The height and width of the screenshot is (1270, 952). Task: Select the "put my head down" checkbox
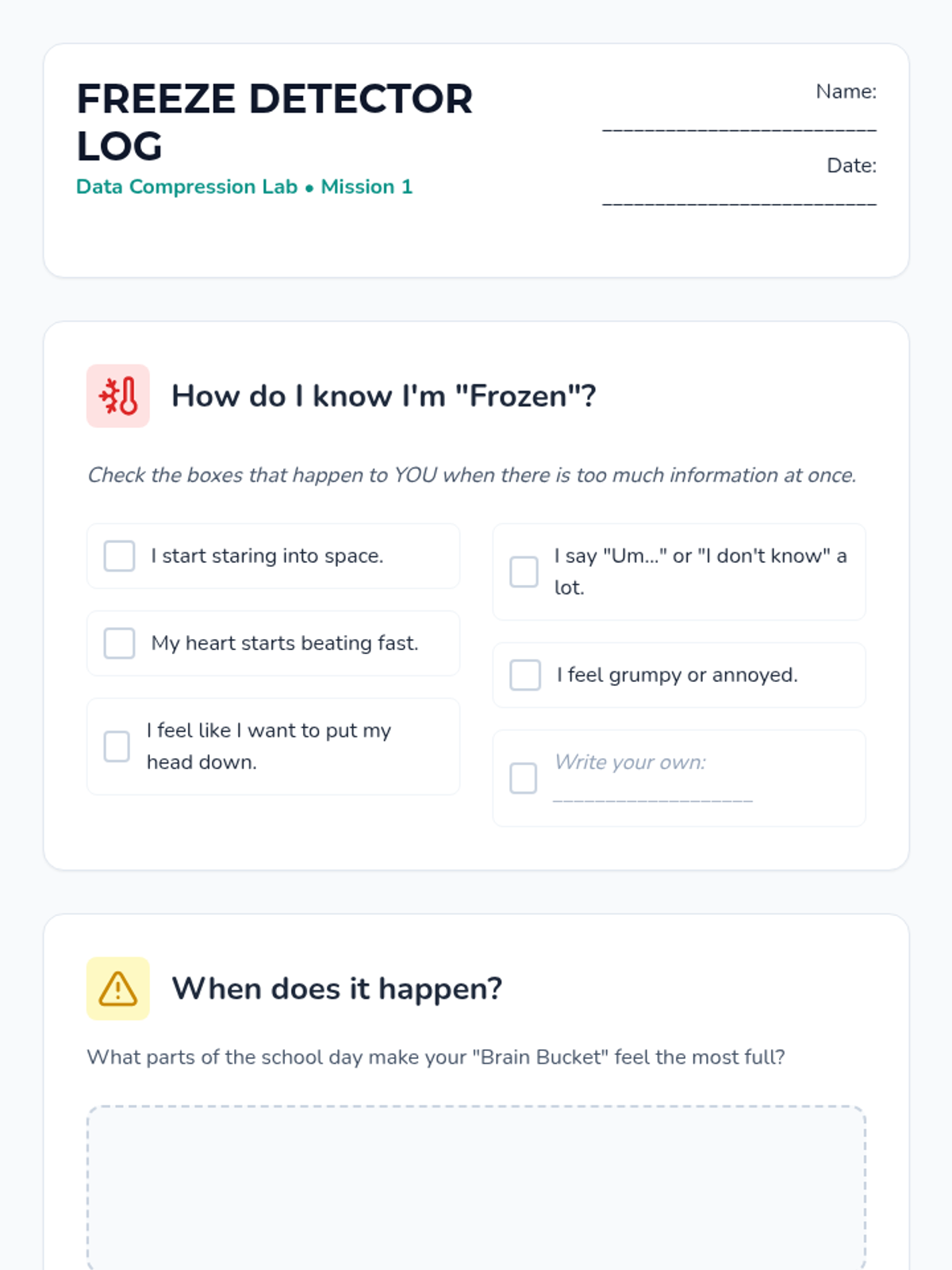[x=117, y=746]
